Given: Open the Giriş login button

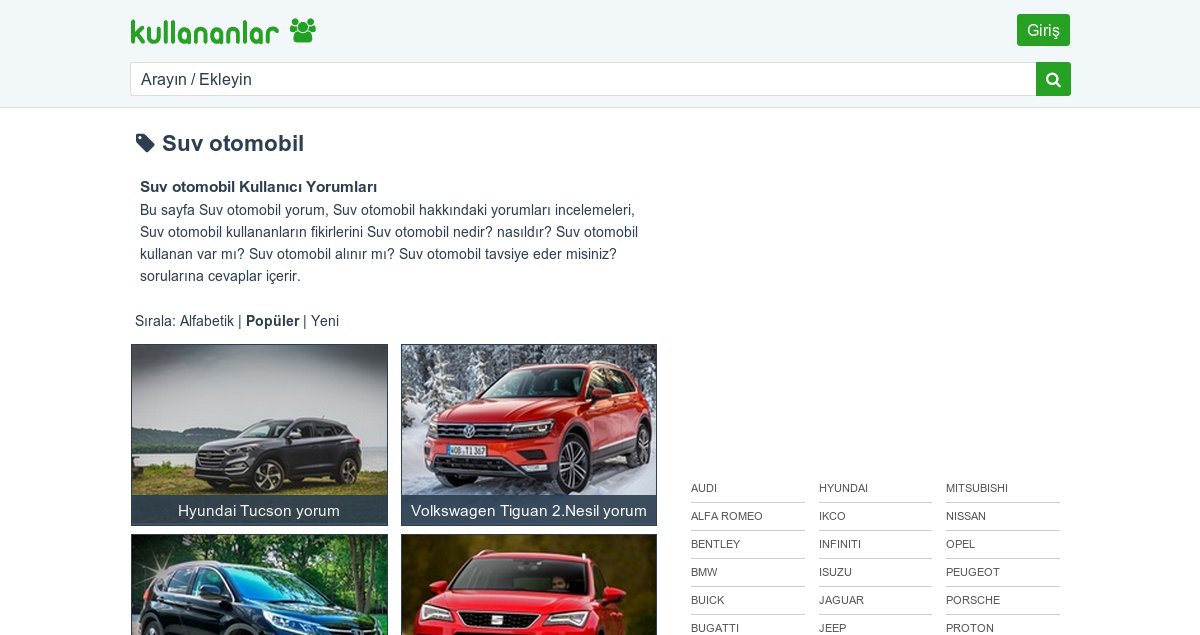Looking at the screenshot, I should point(1043,30).
